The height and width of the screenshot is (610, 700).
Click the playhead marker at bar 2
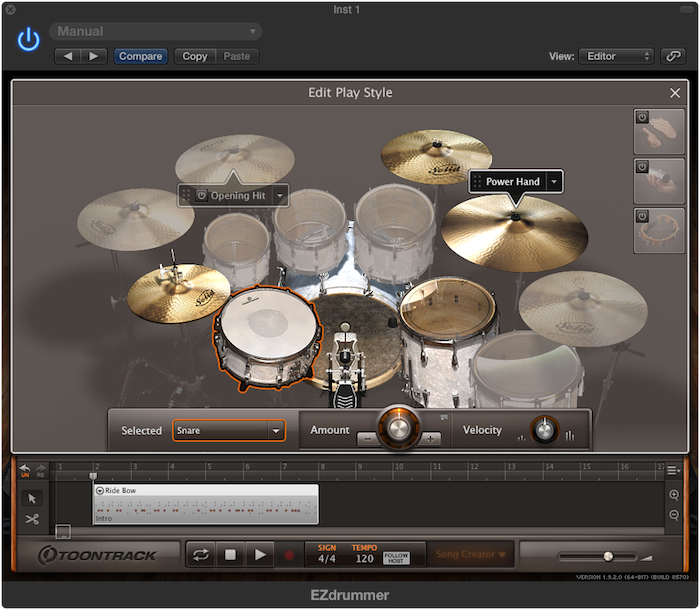pos(93,476)
